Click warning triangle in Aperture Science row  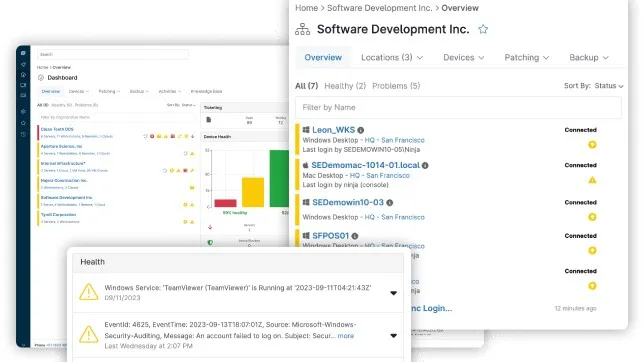pyautogui.click(x=192, y=154)
